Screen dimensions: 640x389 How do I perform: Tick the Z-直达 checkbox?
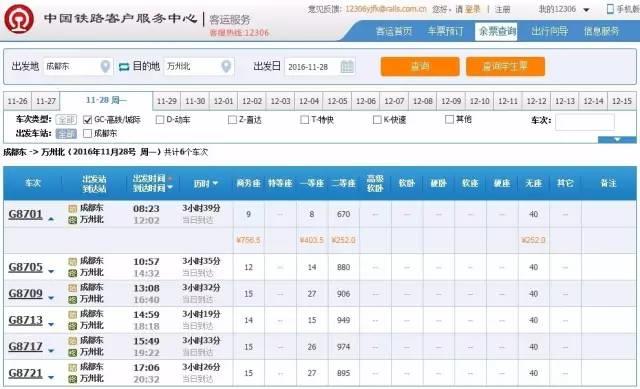[x=232, y=120]
